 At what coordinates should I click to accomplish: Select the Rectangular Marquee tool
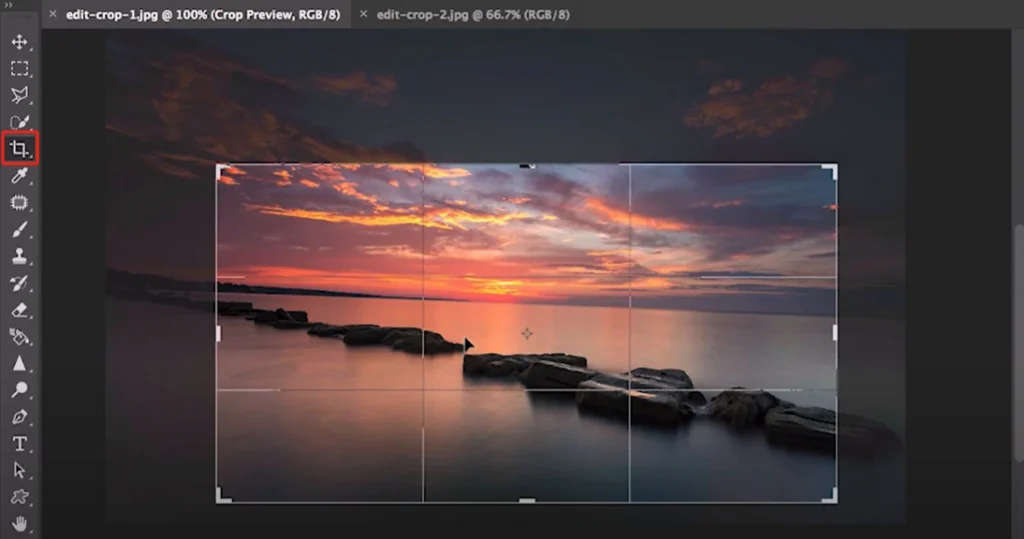(x=19, y=69)
